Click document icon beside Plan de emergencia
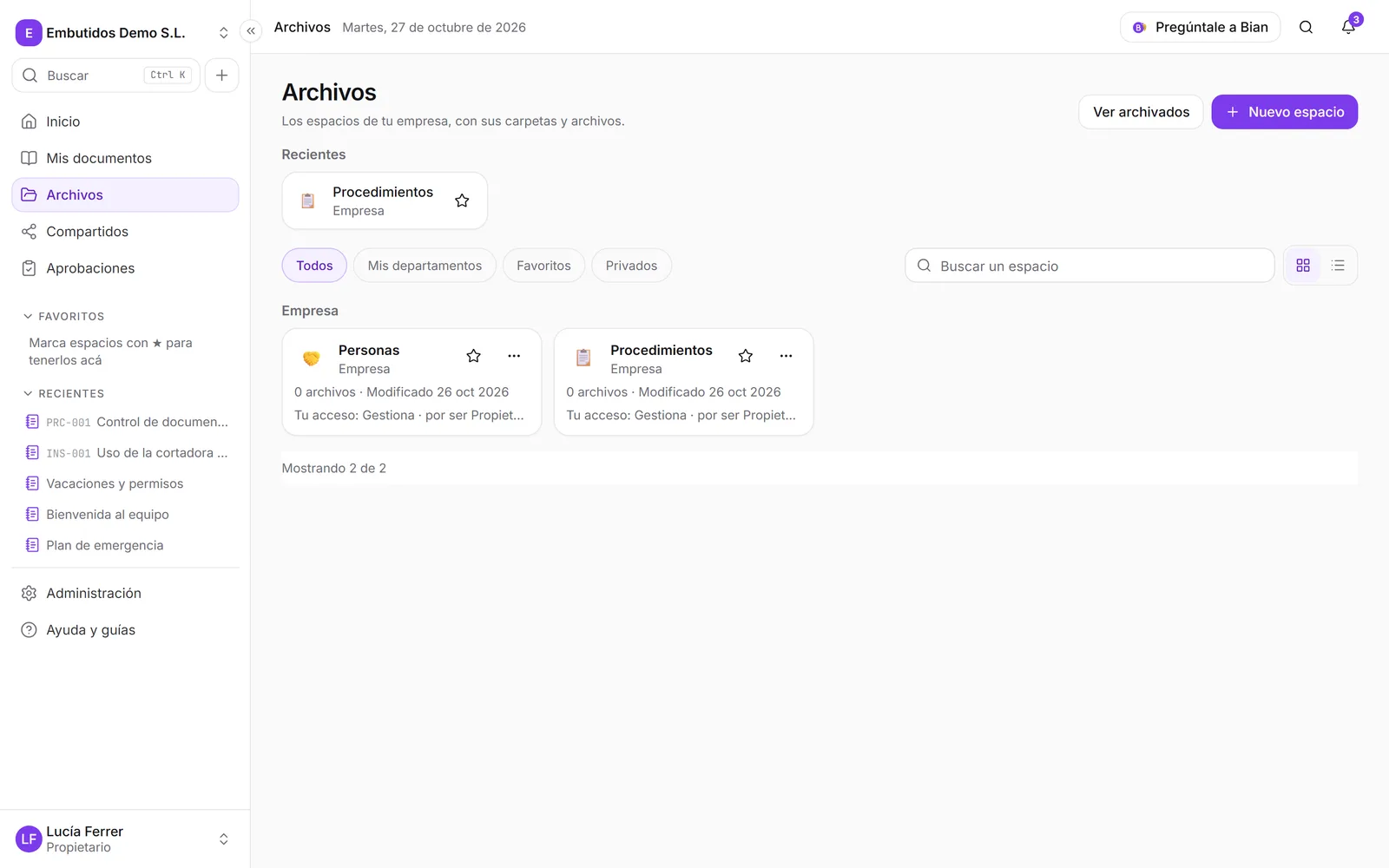 coord(32,545)
